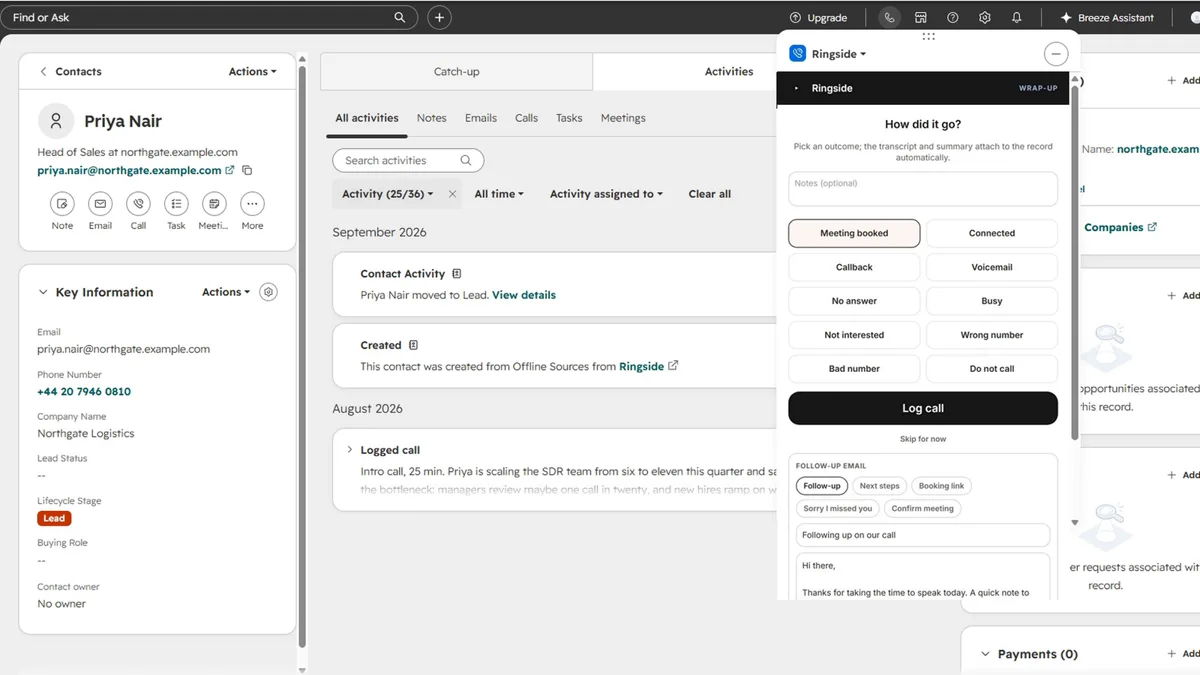This screenshot has height=675, width=1200.
Task: Click the Upgrade icon button
Action: 818,17
